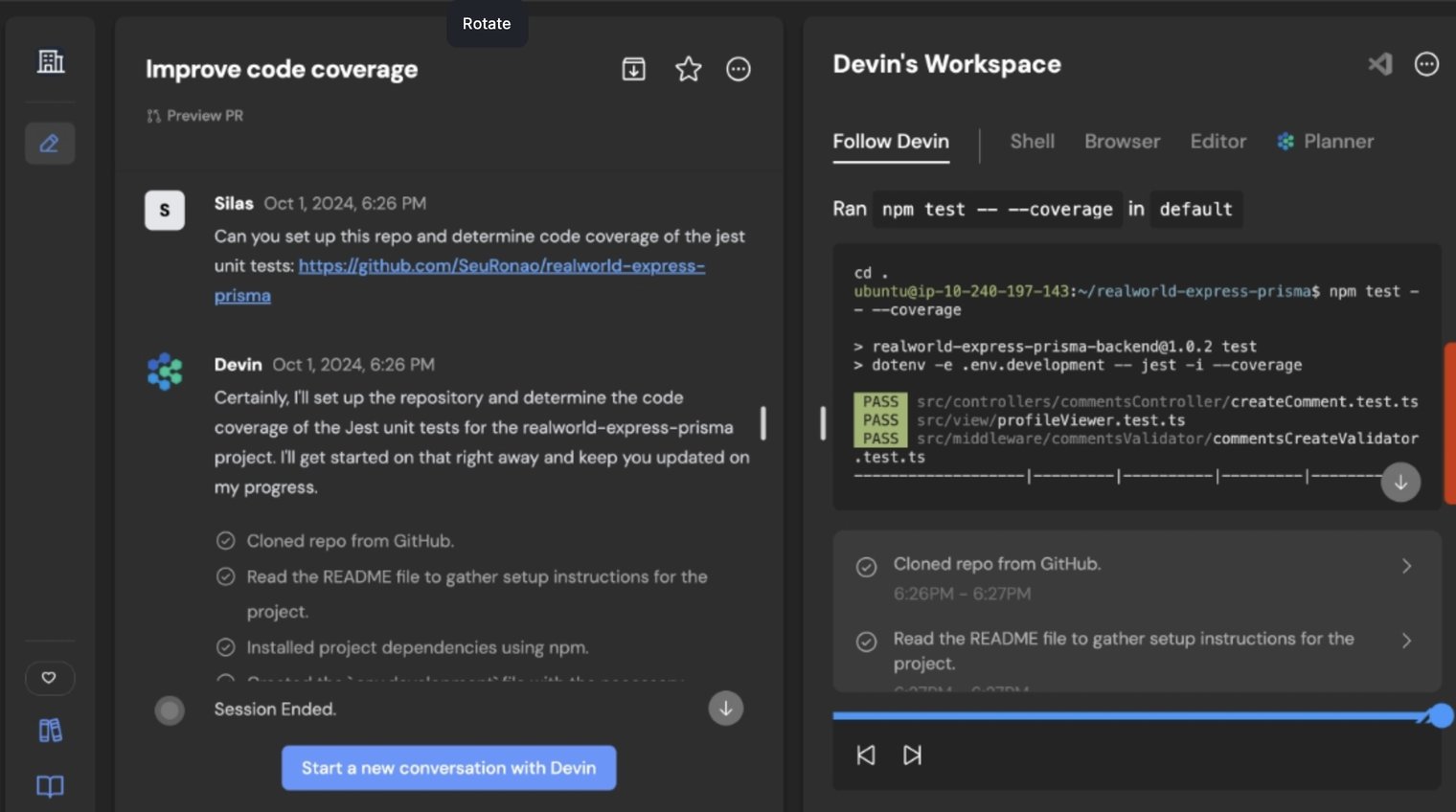Screen dimensions: 1456x812
Task: Switch to Browser tab
Action: [1122, 142]
